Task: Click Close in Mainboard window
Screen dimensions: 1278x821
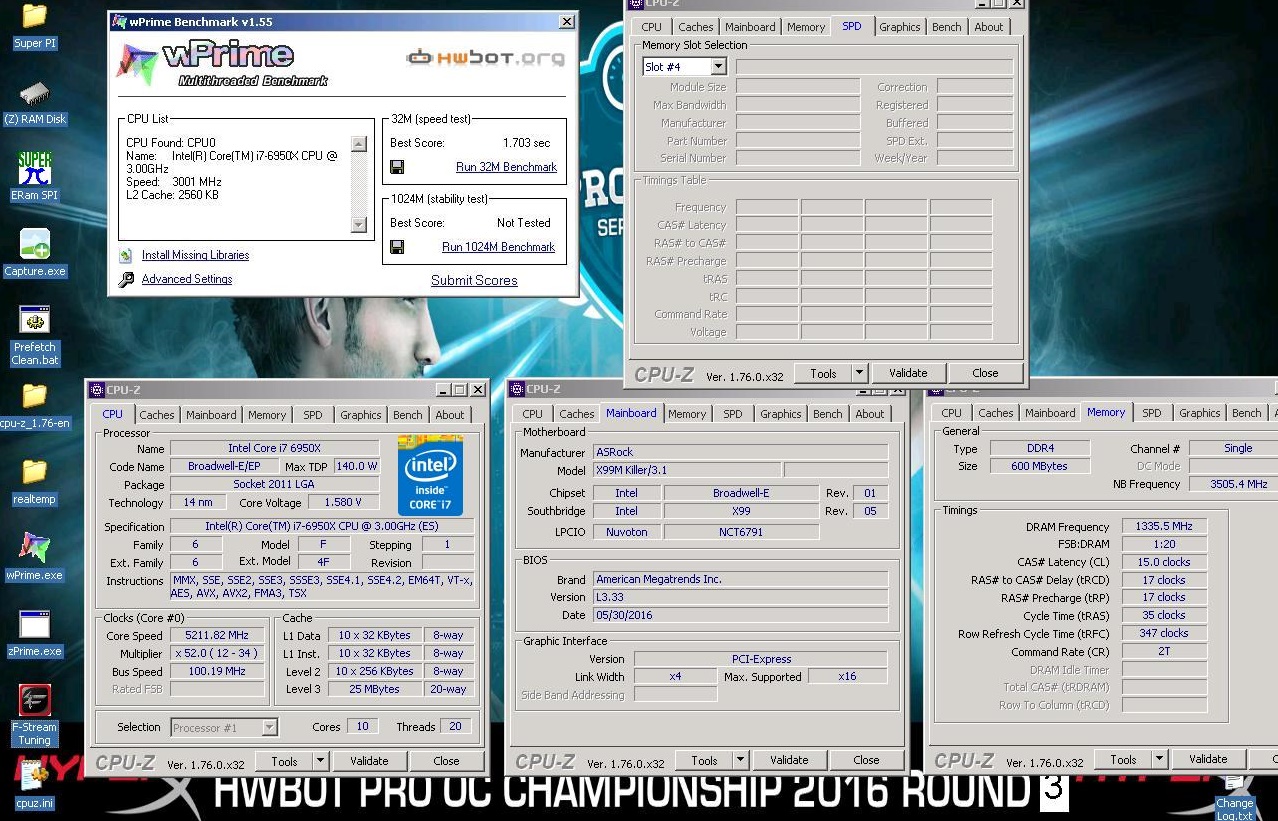Action: [x=866, y=760]
